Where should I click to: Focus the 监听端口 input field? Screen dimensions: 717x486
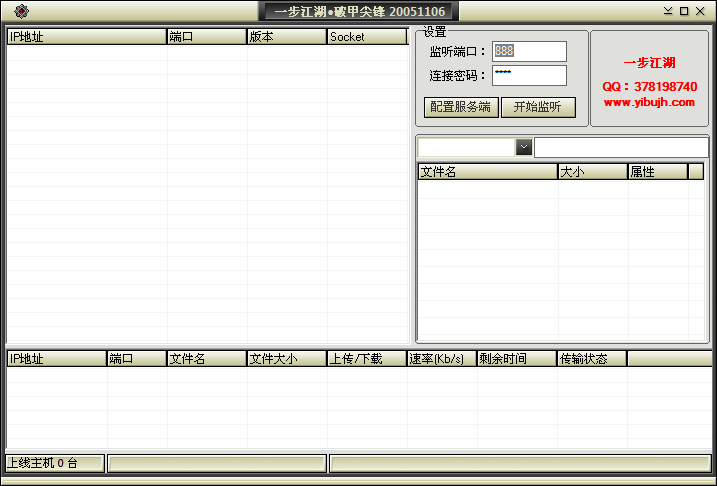(x=529, y=51)
